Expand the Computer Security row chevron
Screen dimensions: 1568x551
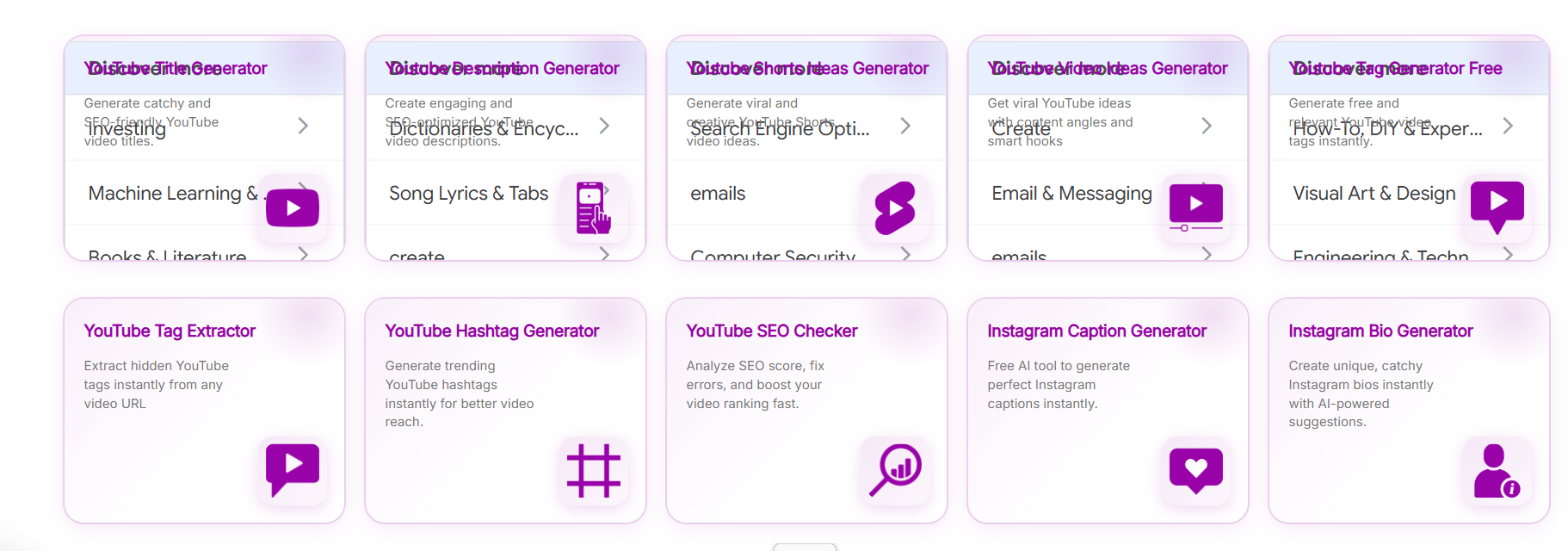coord(905,253)
